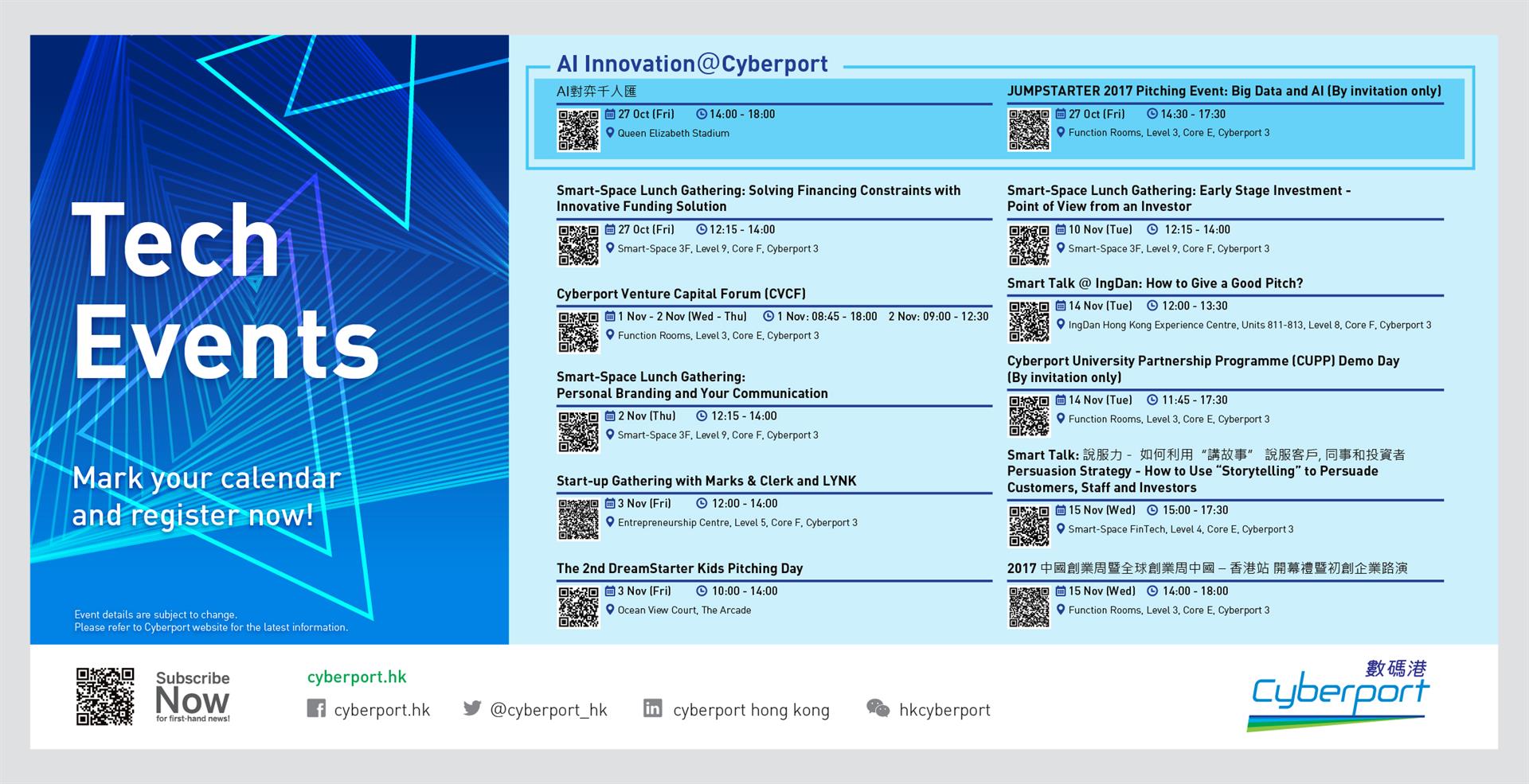1529x784 pixels.
Task: Click the 2 Nov: 09:00 - 12:30 time text
Action: point(938,317)
